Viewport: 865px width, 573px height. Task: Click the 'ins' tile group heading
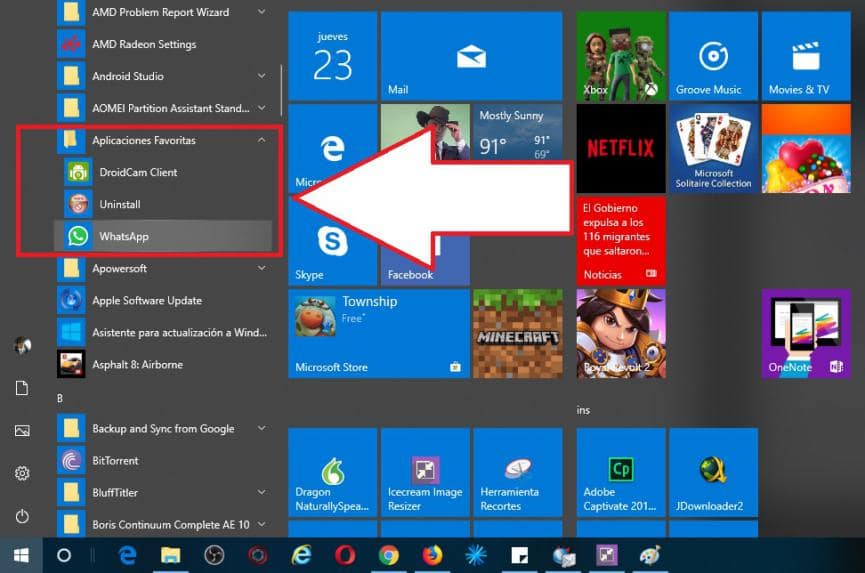coord(583,410)
